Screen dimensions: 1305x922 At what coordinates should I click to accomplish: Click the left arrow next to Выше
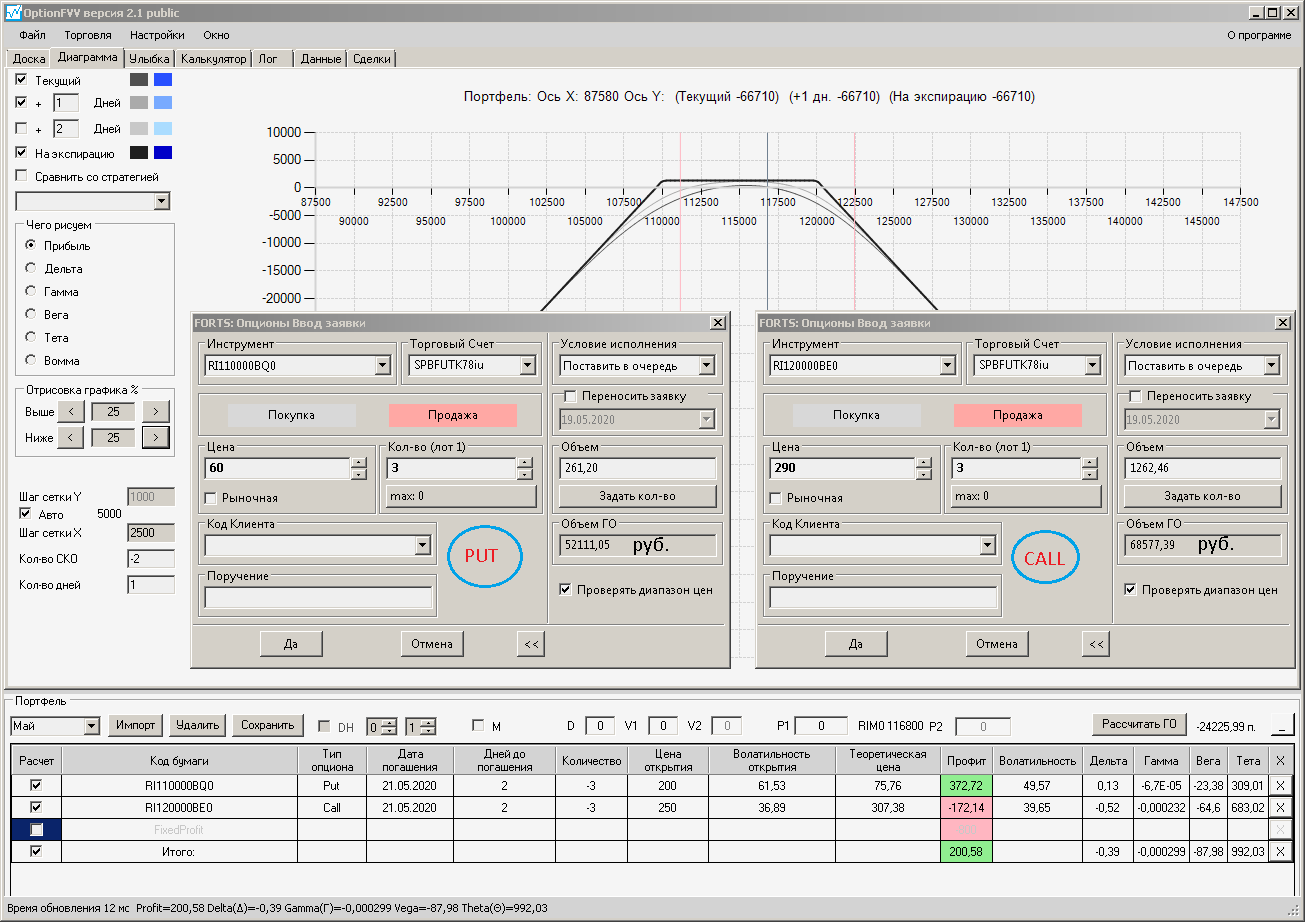pyautogui.click(x=70, y=411)
